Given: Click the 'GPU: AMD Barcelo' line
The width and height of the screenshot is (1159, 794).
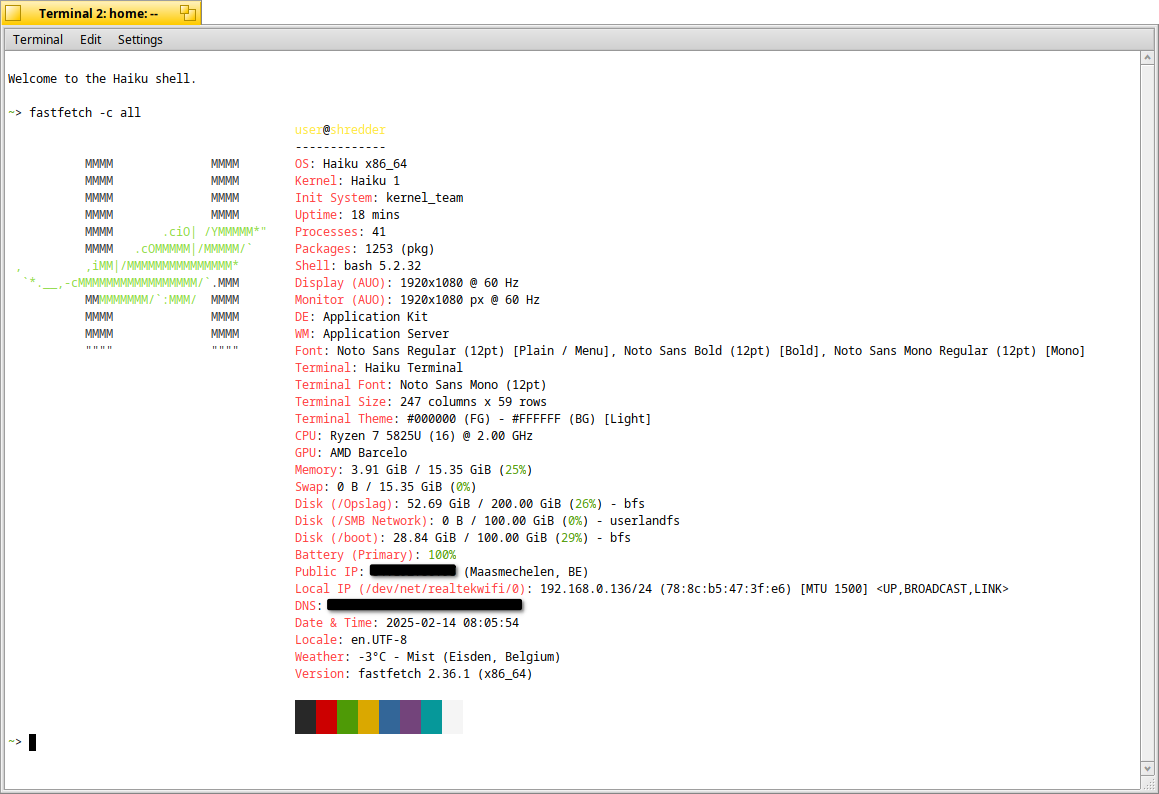Looking at the screenshot, I should click(x=351, y=452).
